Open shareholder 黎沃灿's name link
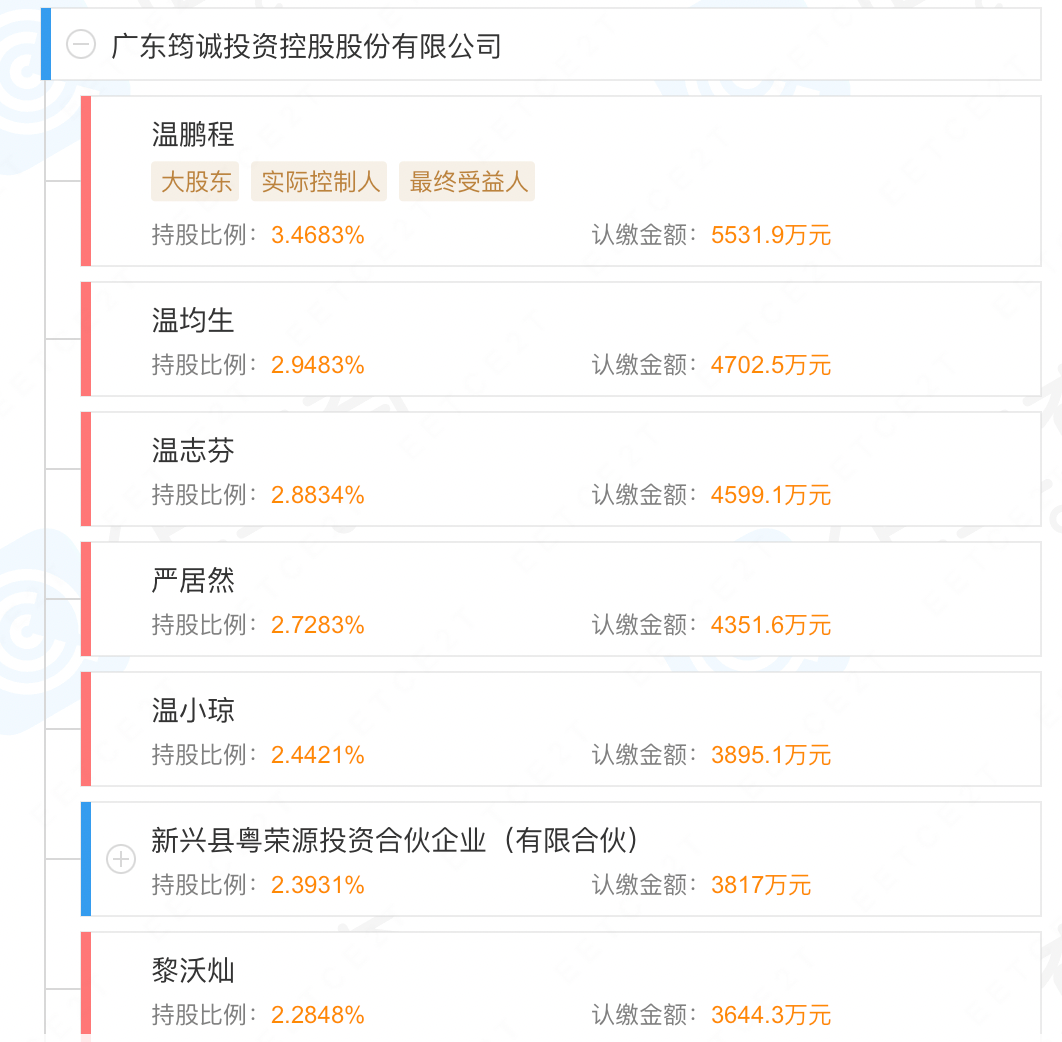Screen dimensions: 1062x1042 193,971
